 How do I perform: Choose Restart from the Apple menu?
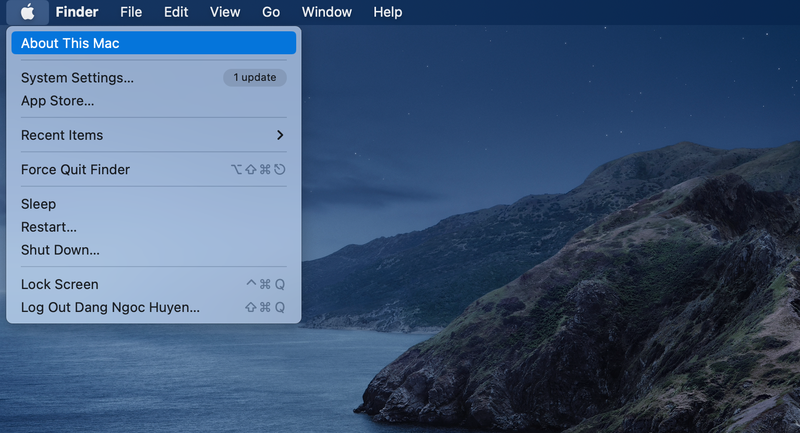point(154,227)
